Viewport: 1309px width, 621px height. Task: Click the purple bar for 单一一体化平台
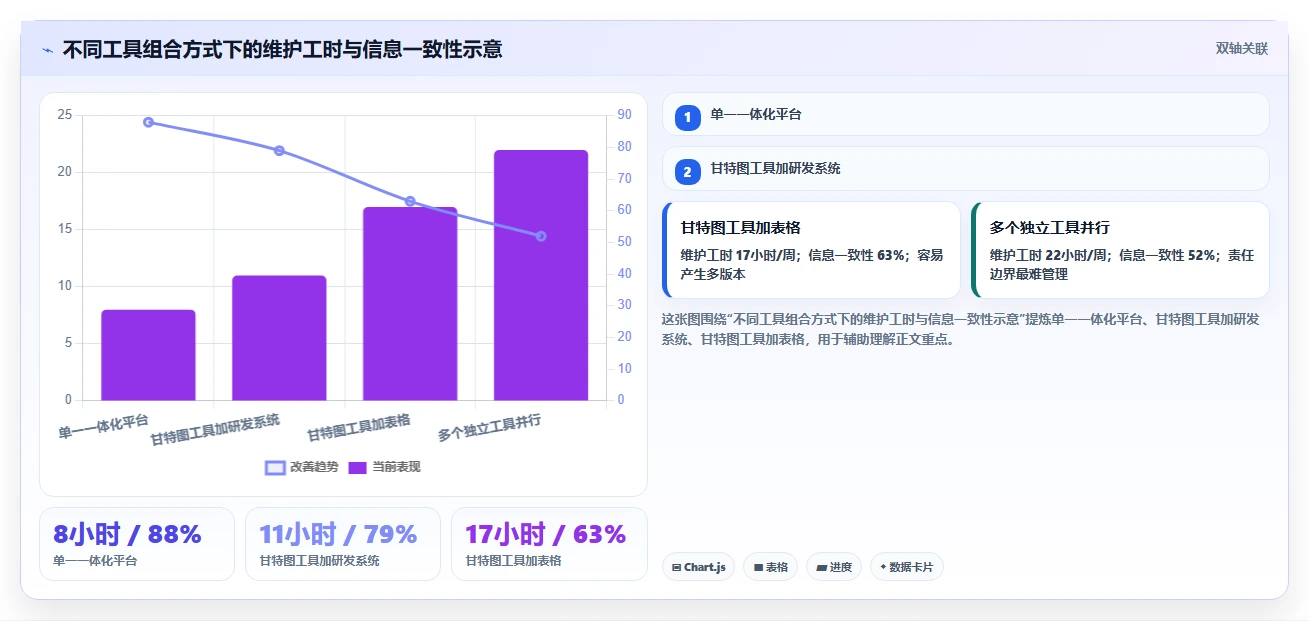pos(148,355)
